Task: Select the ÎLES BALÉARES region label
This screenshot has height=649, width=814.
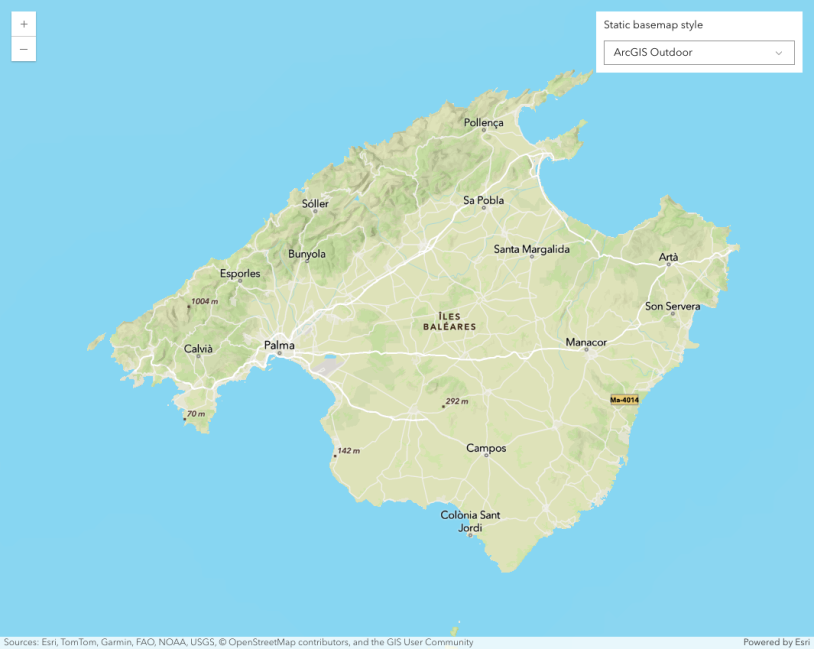Action: [x=450, y=322]
